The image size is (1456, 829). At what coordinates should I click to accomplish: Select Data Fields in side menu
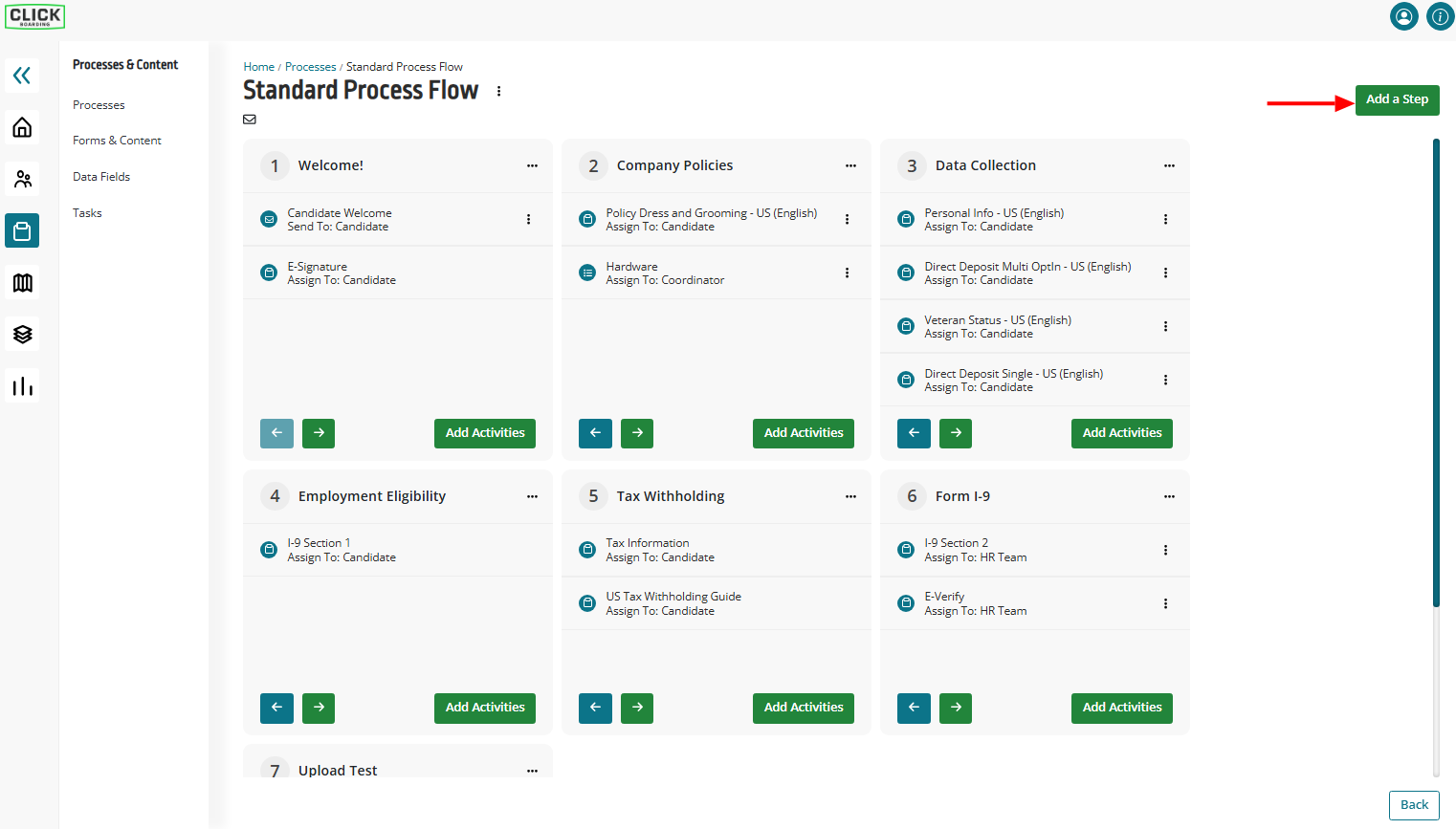point(101,177)
